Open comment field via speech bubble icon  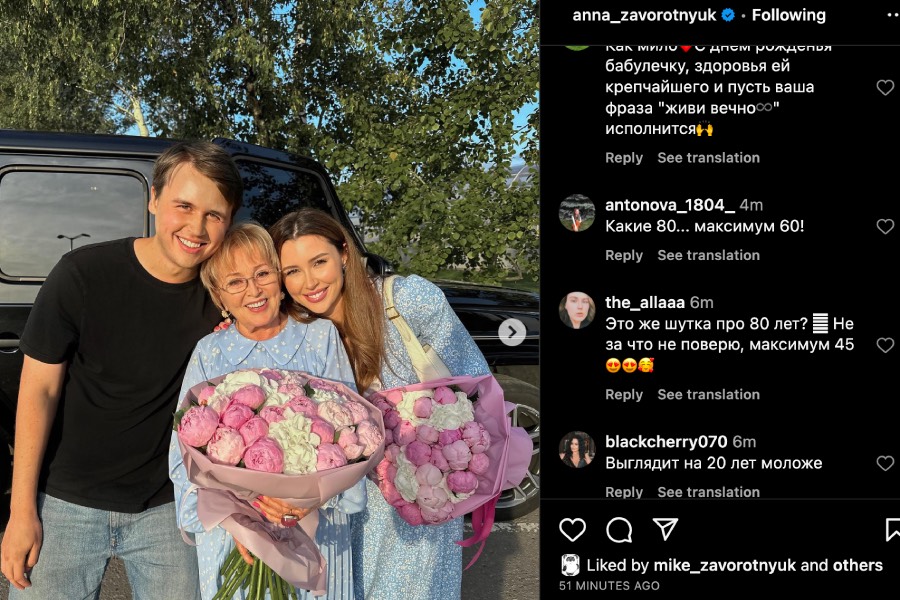click(619, 529)
